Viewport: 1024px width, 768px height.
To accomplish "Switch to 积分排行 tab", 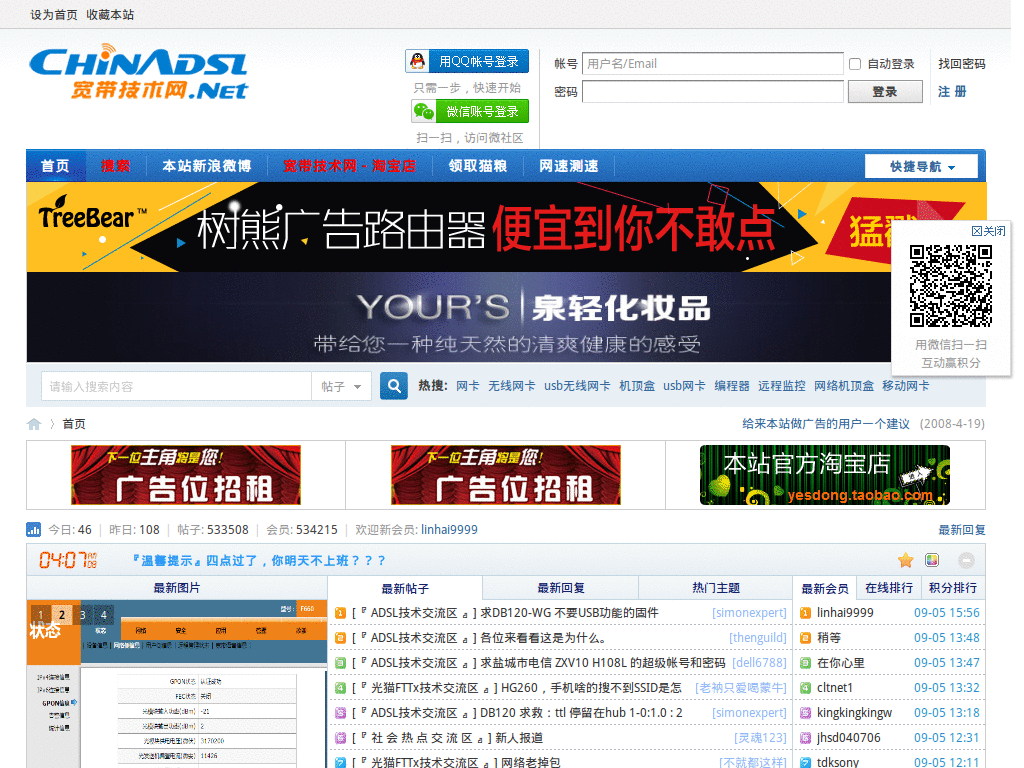I will pyautogui.click(x=953, y=588).
